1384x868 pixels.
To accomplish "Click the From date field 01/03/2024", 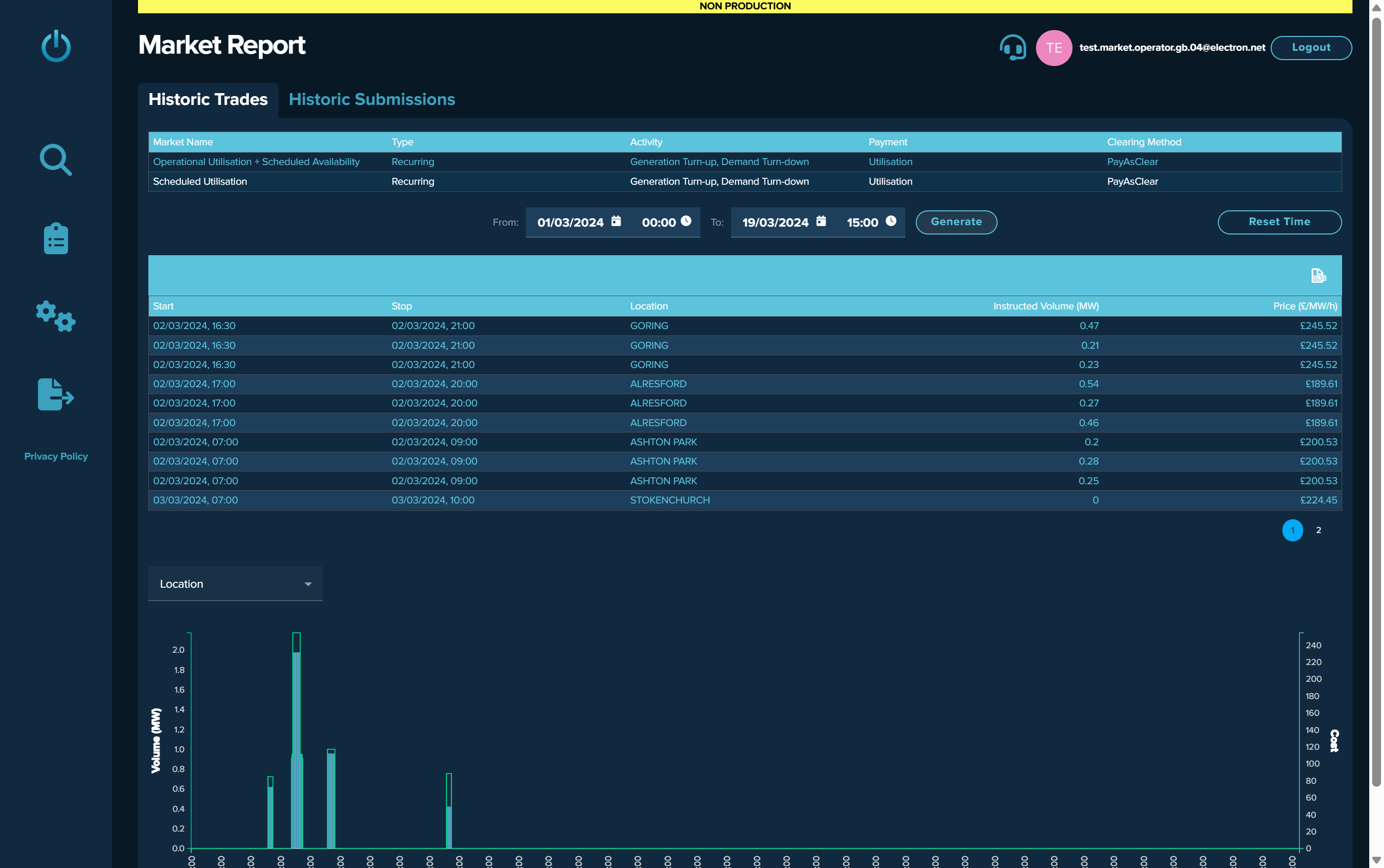I will click(x=570, y=223).
